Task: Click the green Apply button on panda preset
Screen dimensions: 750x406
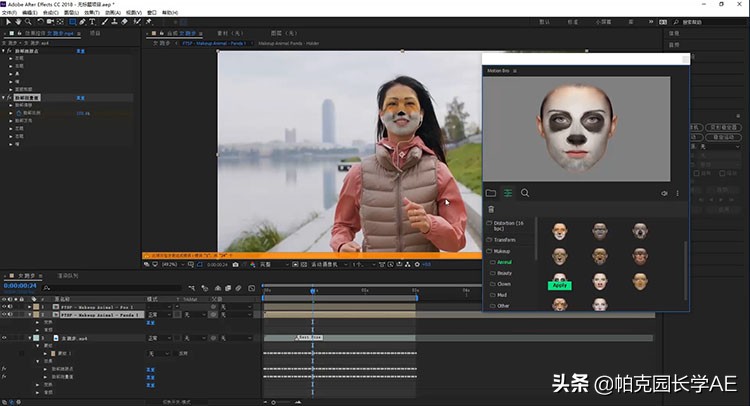Action: 559,285
